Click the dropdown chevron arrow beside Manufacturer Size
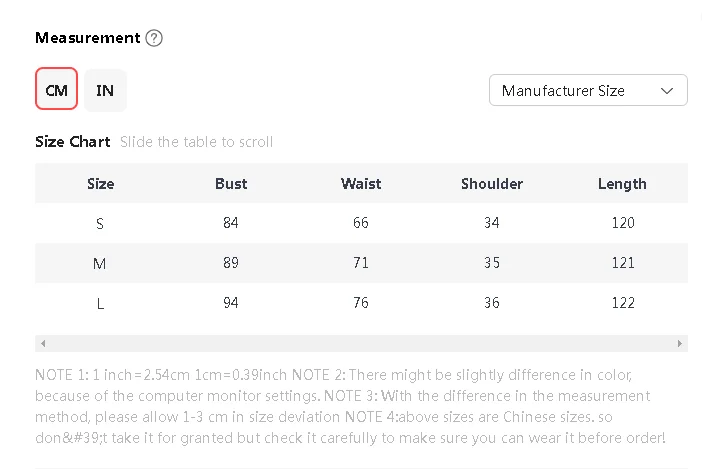702x469 pixels. (x=667, y=91)
